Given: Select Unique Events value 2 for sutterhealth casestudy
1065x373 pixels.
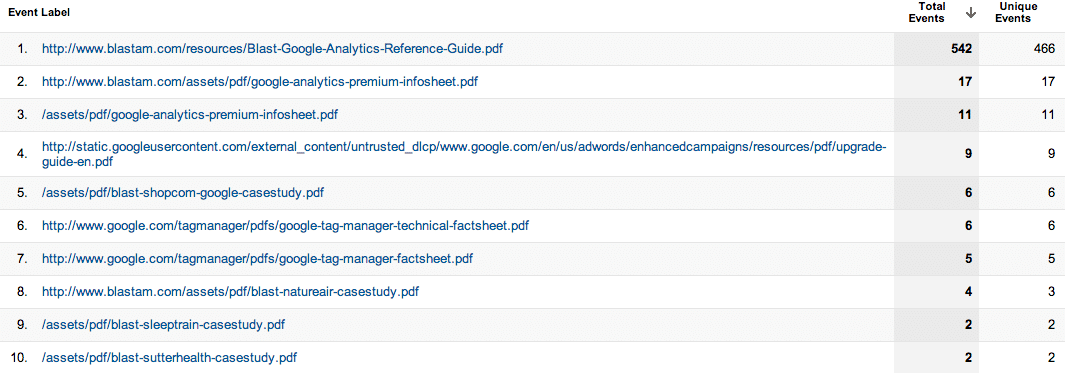Looking at the screenshot, I should 1051,357.
